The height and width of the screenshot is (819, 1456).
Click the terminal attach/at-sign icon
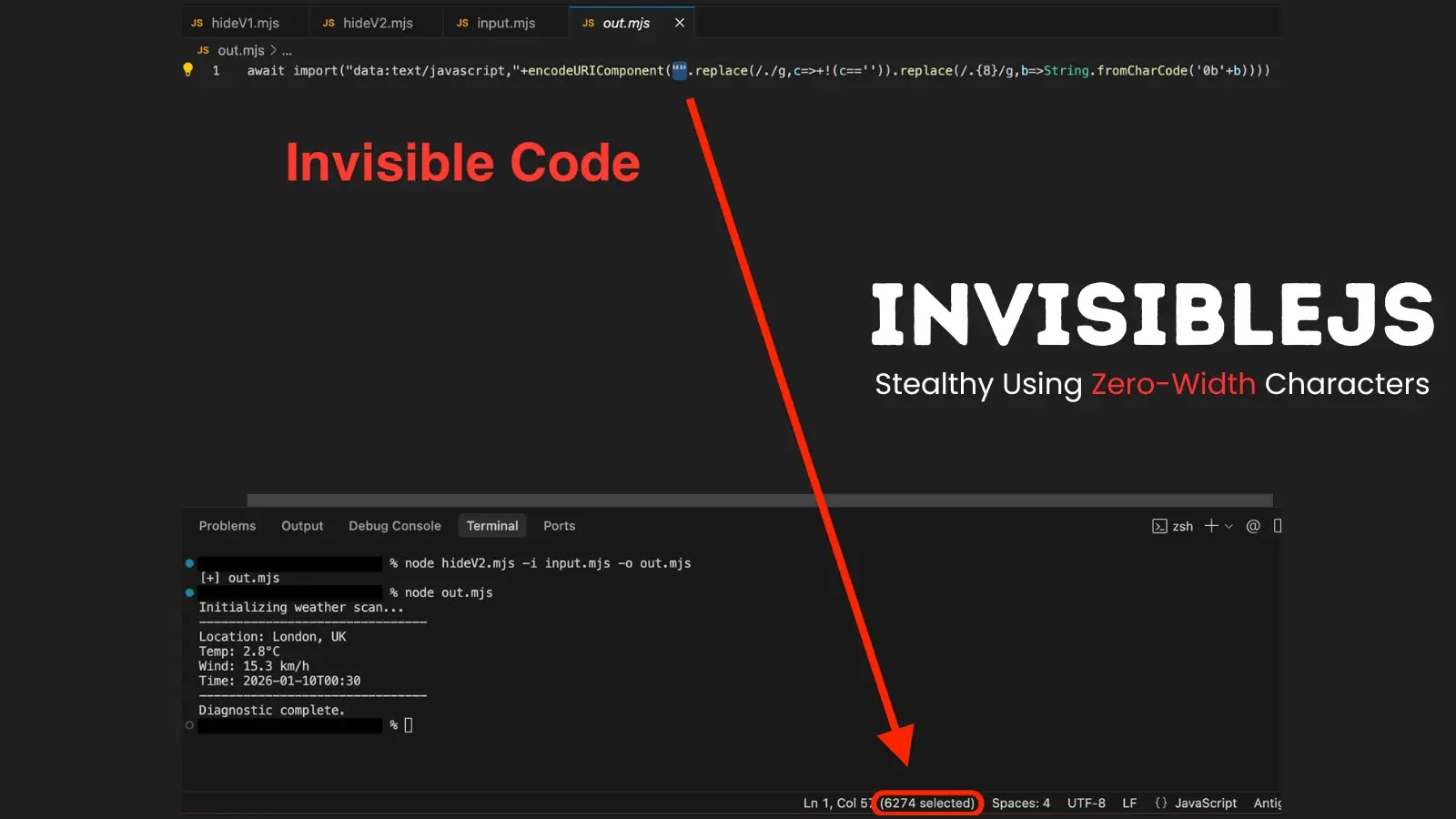[1253, 526]
